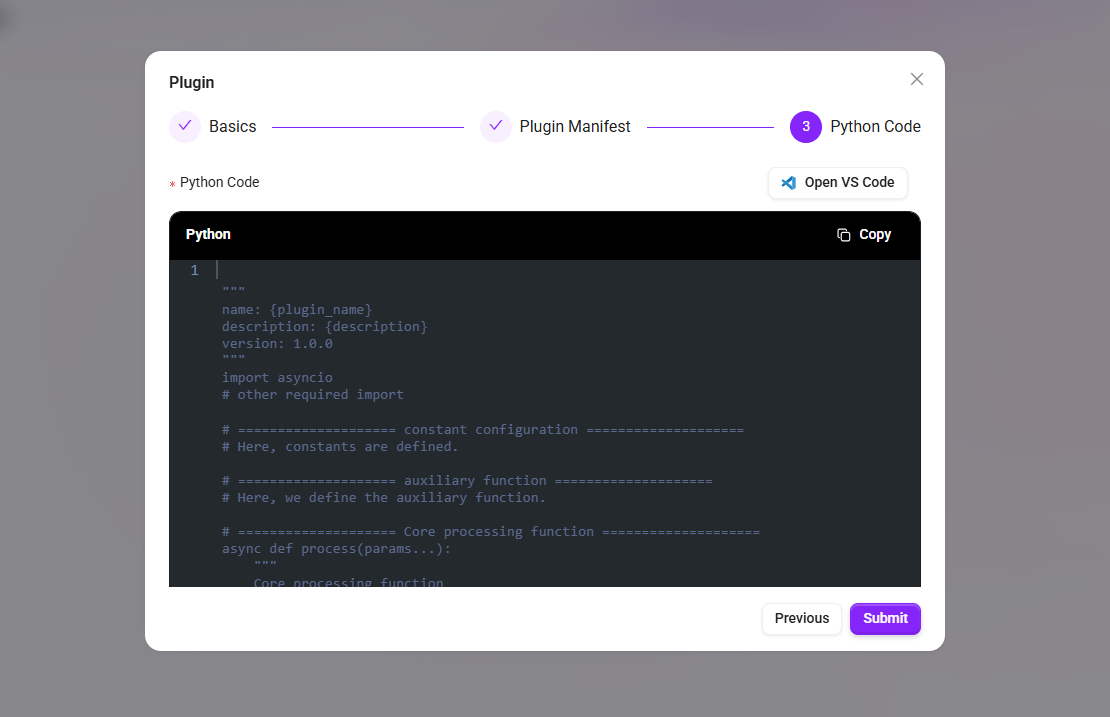Click '# Here, constants are defined.' comment

tap(340, 447)
